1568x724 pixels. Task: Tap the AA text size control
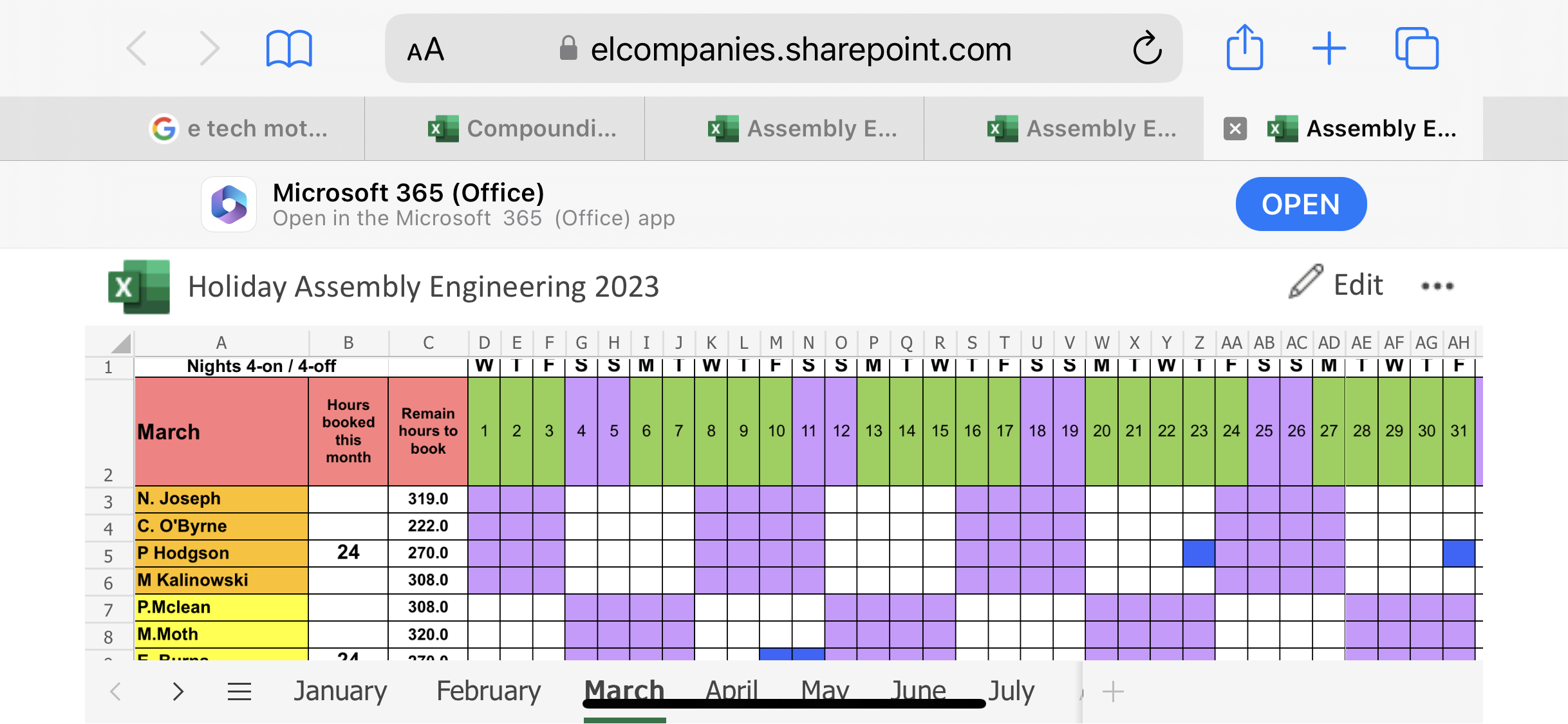(425, 50)
